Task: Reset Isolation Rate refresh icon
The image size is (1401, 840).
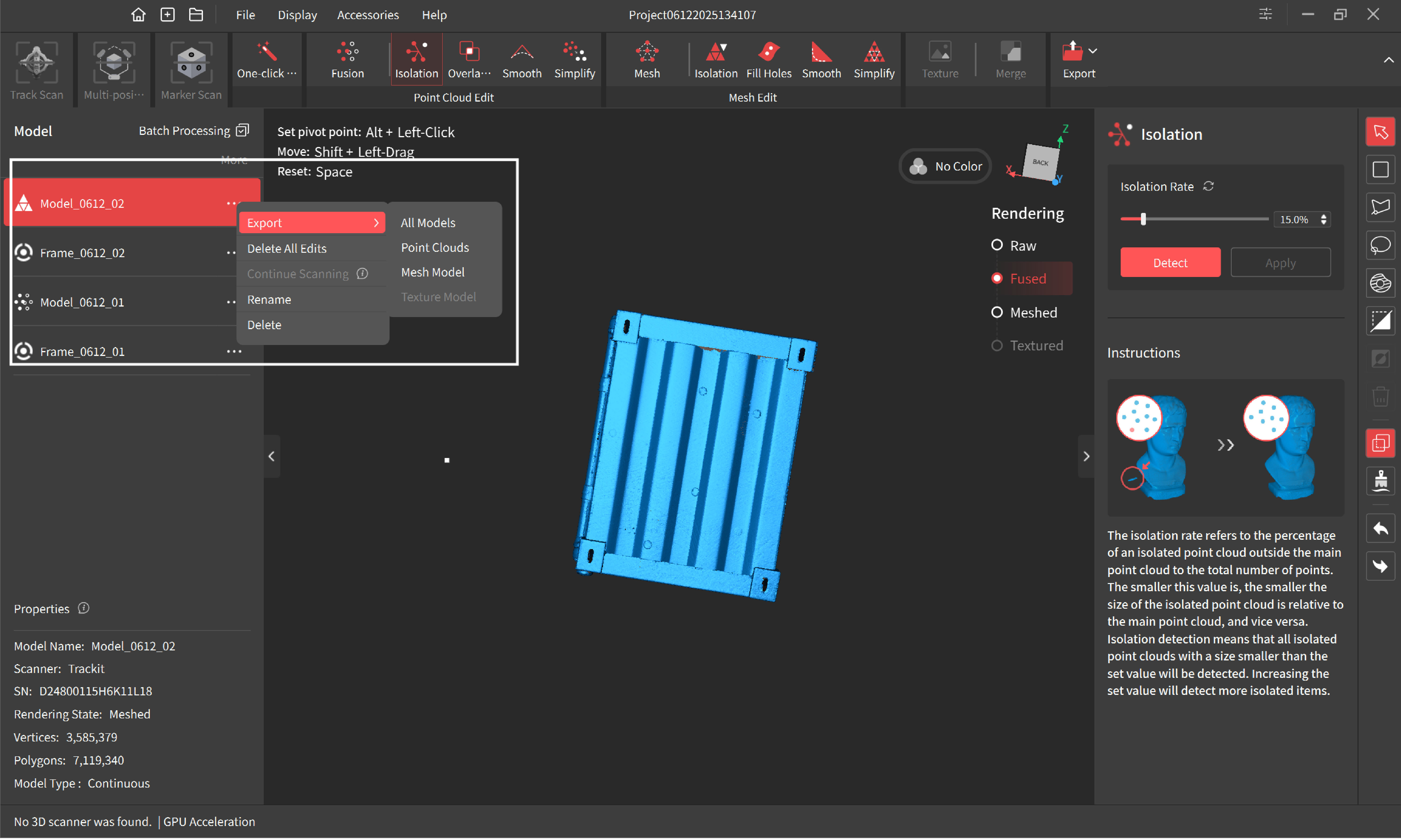Action: click(x=1208, y=186)
